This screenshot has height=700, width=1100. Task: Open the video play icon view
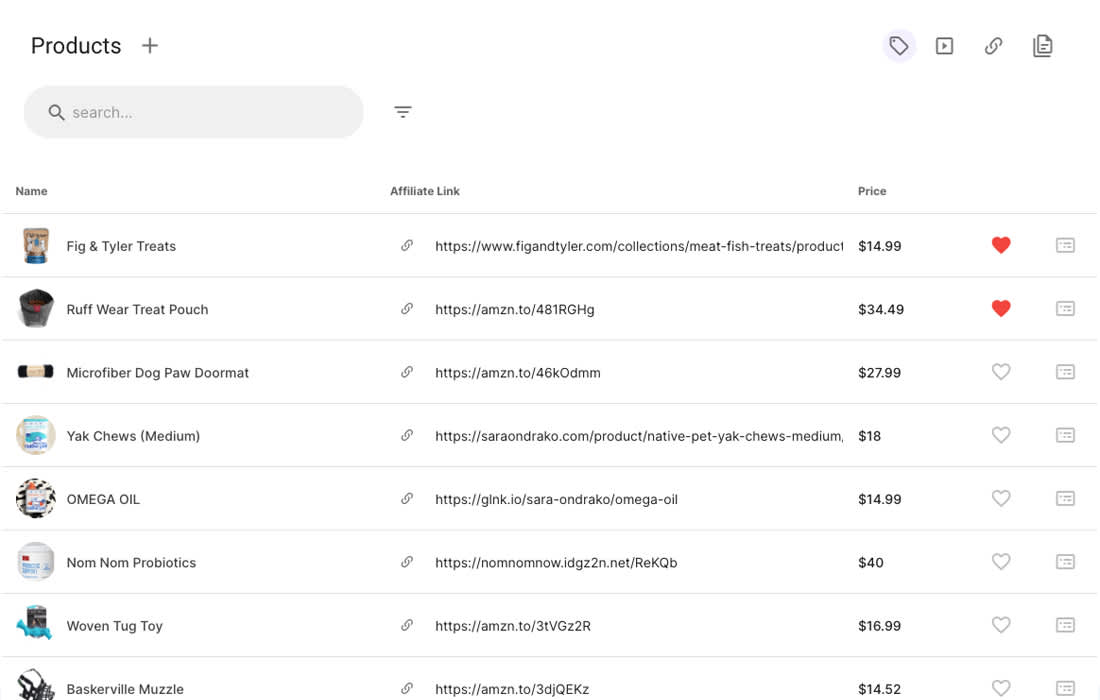point(944,46)
